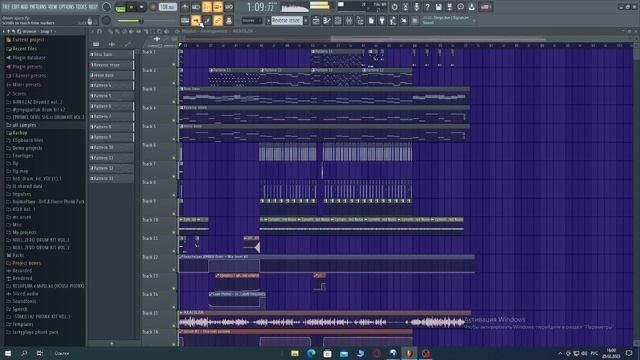Toggle the recording countdown icon
Image resolution: width=640 pixels, height=360 pixels.
pos(207,7)
